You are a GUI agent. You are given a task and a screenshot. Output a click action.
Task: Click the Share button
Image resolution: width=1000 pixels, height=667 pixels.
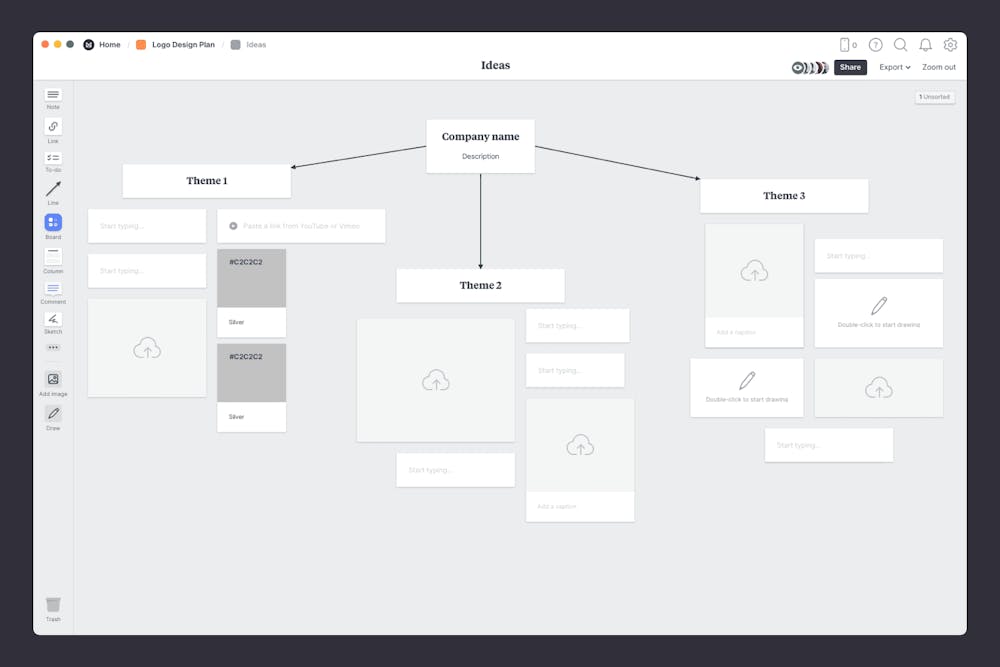pos(850,67)
